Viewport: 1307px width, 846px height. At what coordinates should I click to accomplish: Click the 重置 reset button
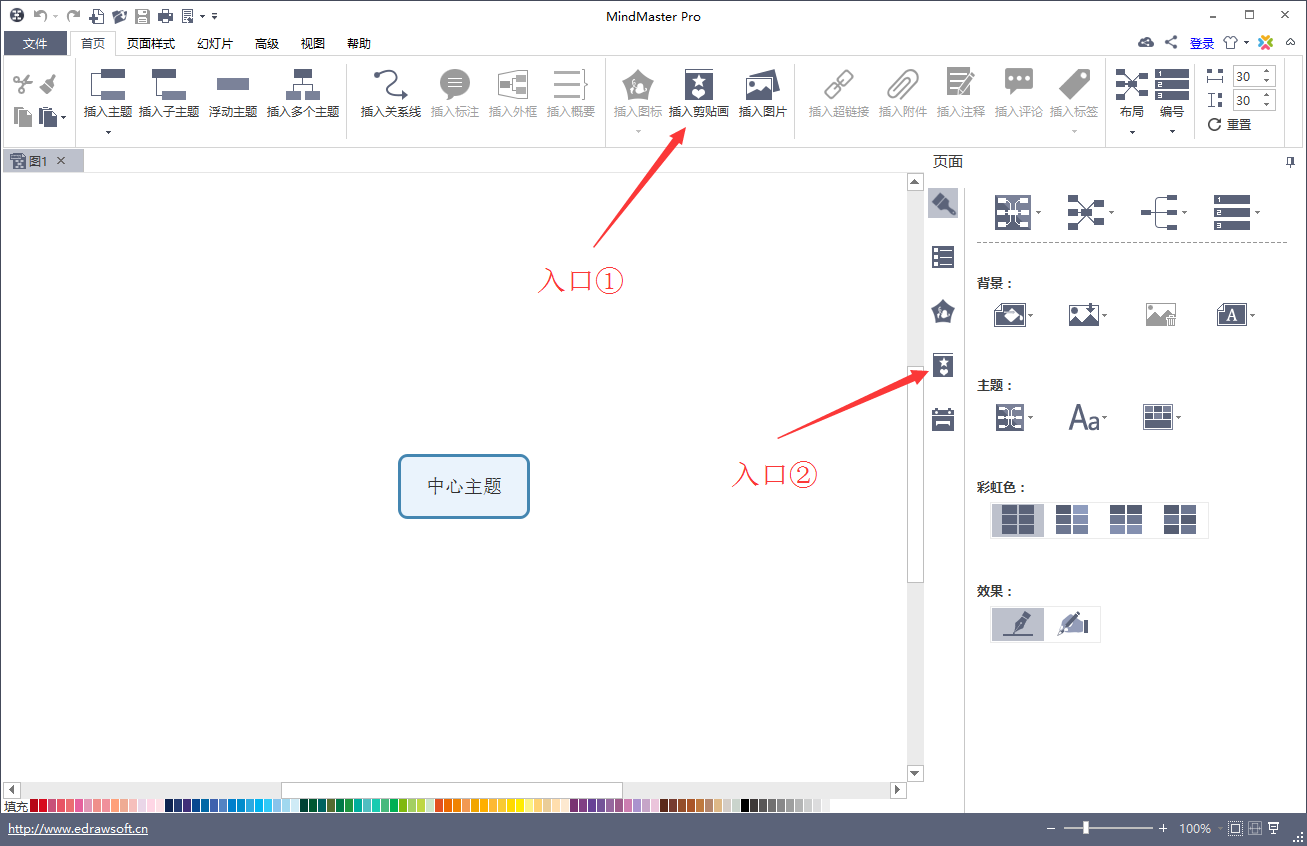pos(1230,124)
